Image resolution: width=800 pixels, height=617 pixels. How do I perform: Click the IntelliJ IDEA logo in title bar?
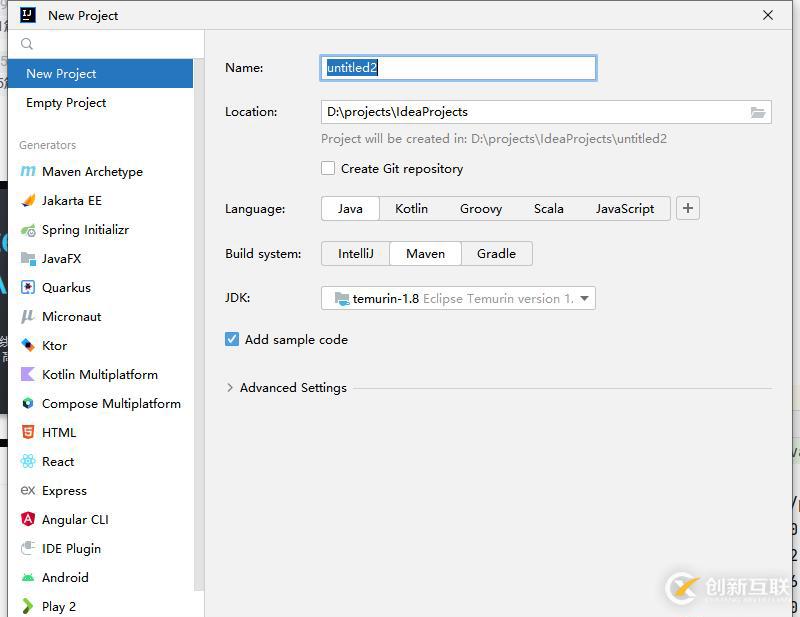(x=28, y=15)
